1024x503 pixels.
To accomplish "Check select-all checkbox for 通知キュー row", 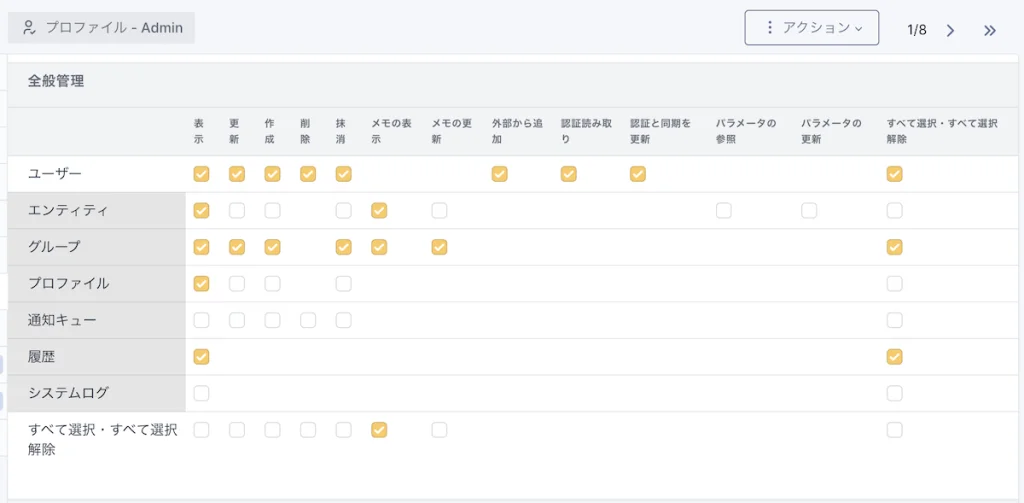I will pos(895,320).
